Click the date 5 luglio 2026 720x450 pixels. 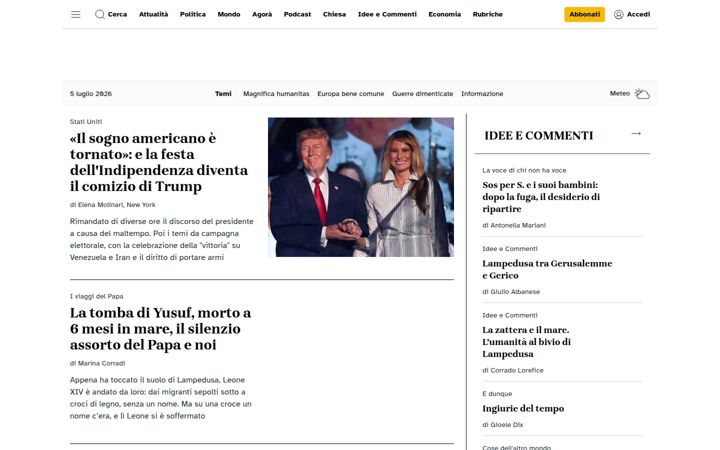tap(91, 94)
